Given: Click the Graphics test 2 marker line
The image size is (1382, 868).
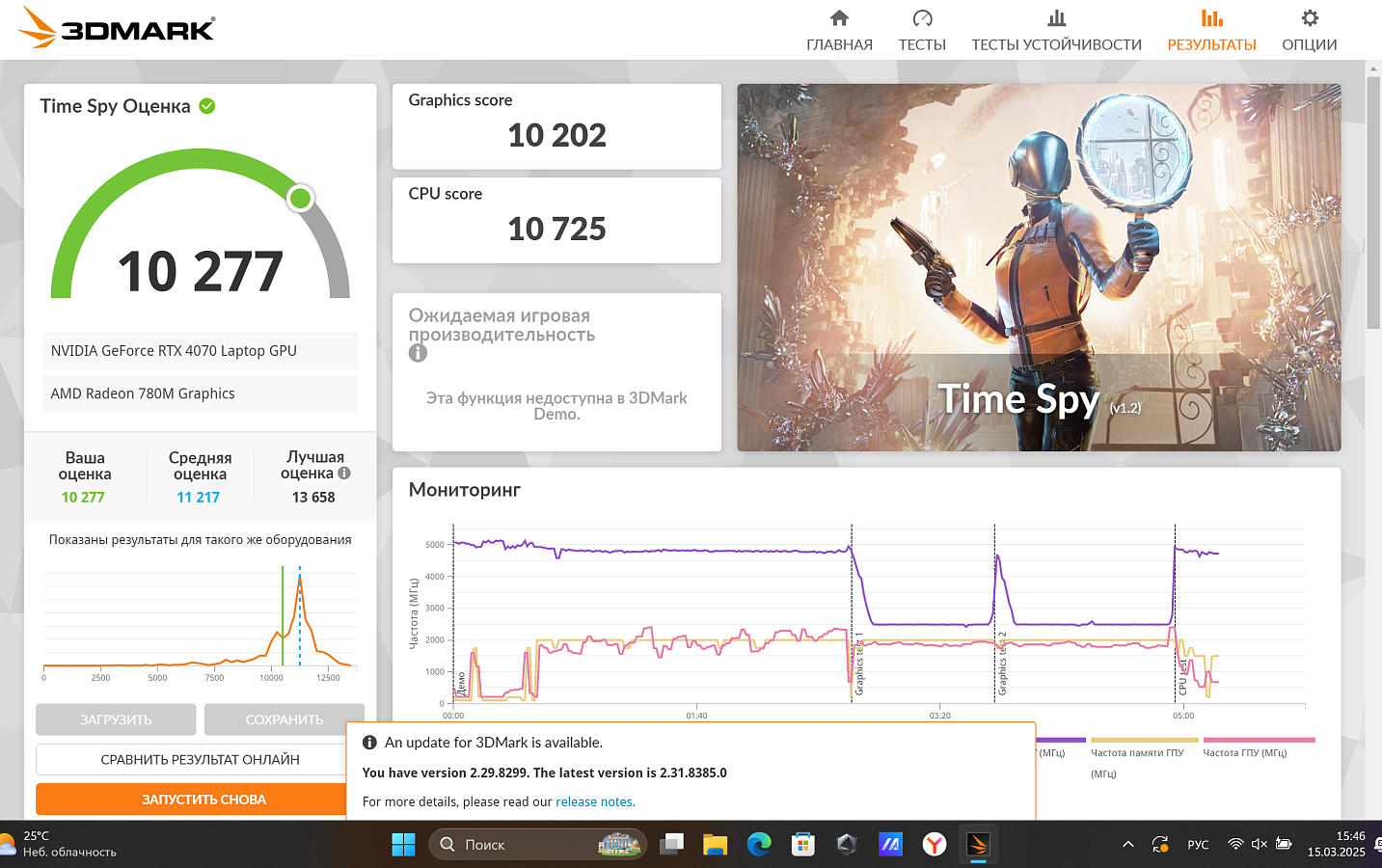Looking at the screenshot, I should point(994,613).
